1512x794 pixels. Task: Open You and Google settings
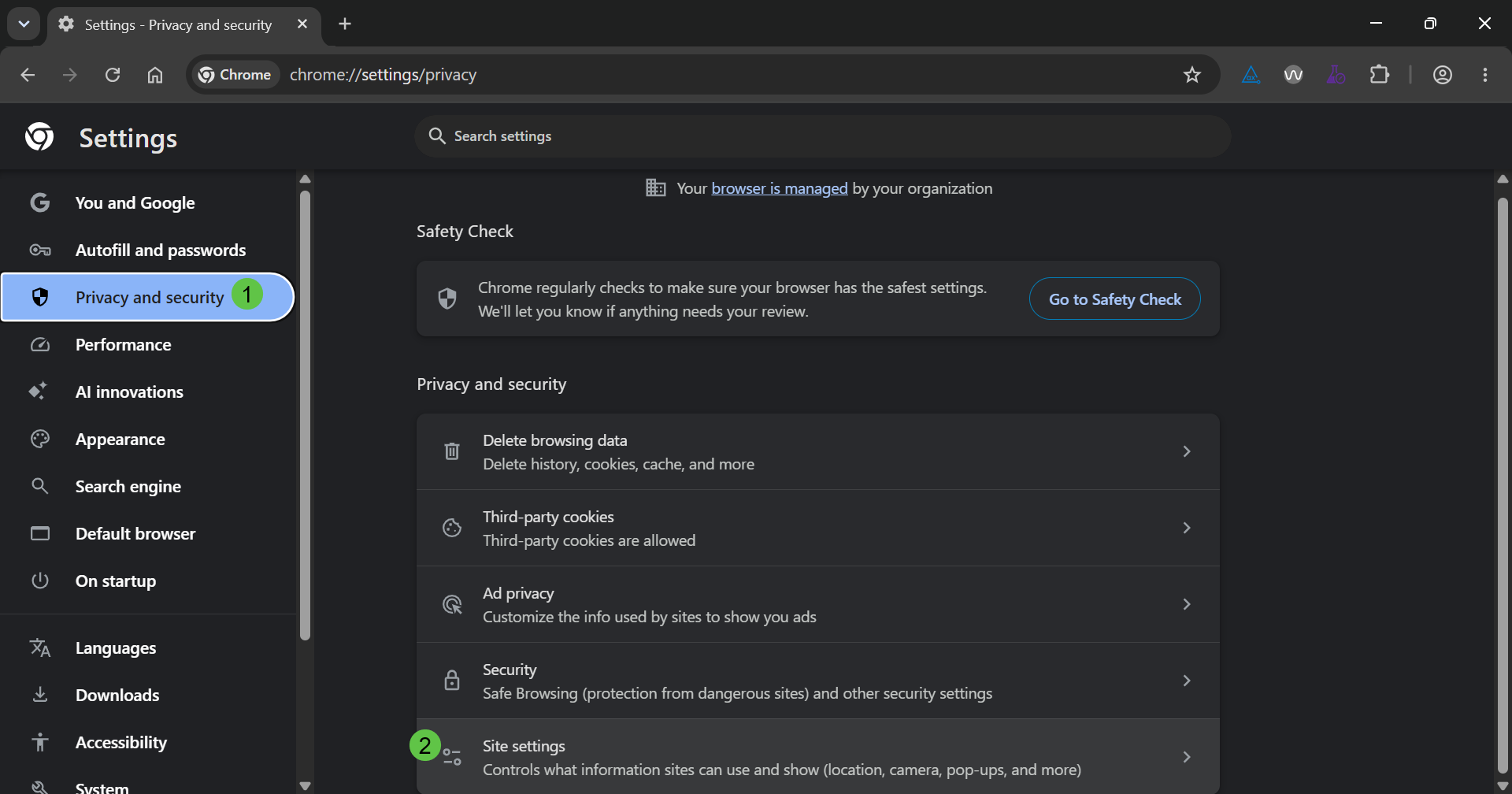(x=147, y=202)
